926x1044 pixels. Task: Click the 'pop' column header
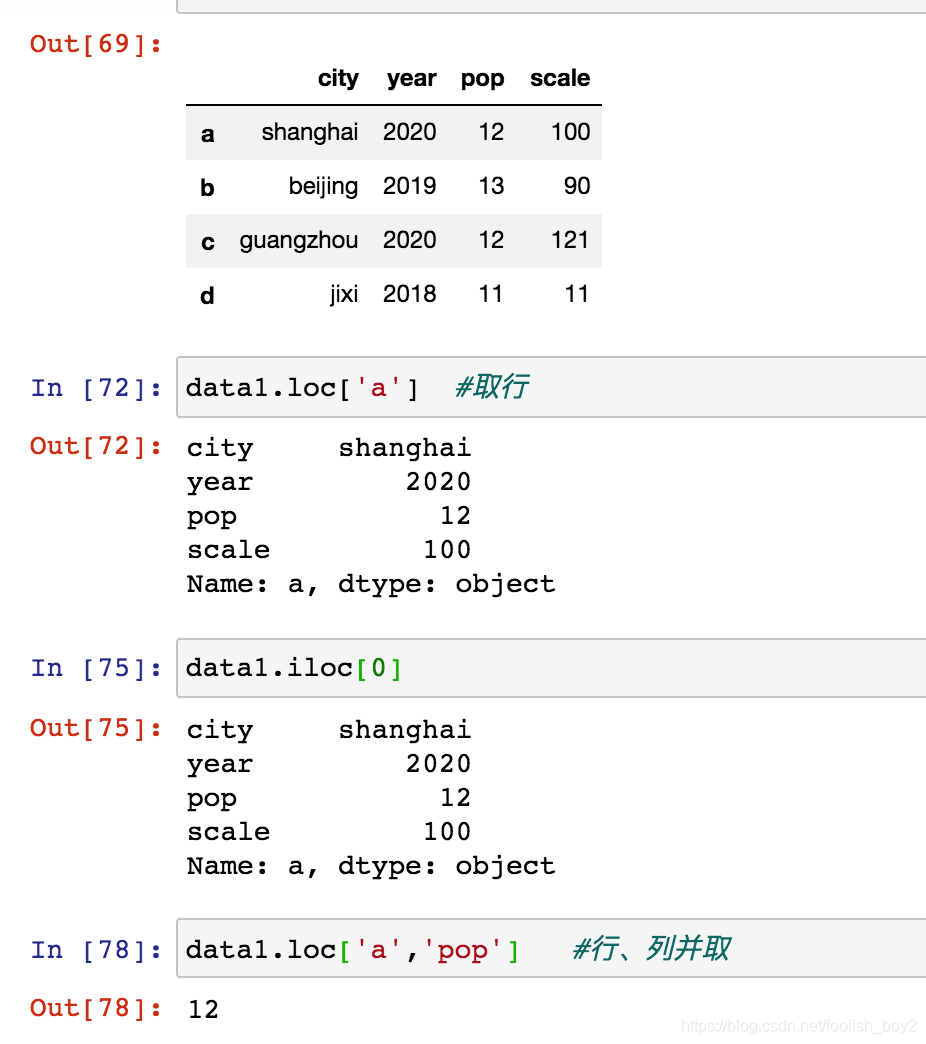[x=483, y=79]
